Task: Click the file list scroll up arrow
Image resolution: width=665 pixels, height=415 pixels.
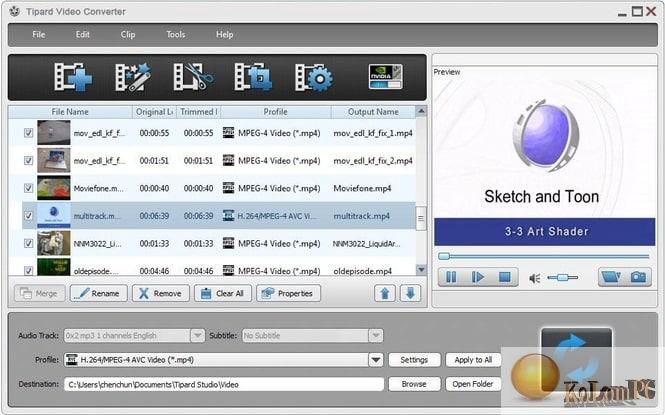Action: 421,111
